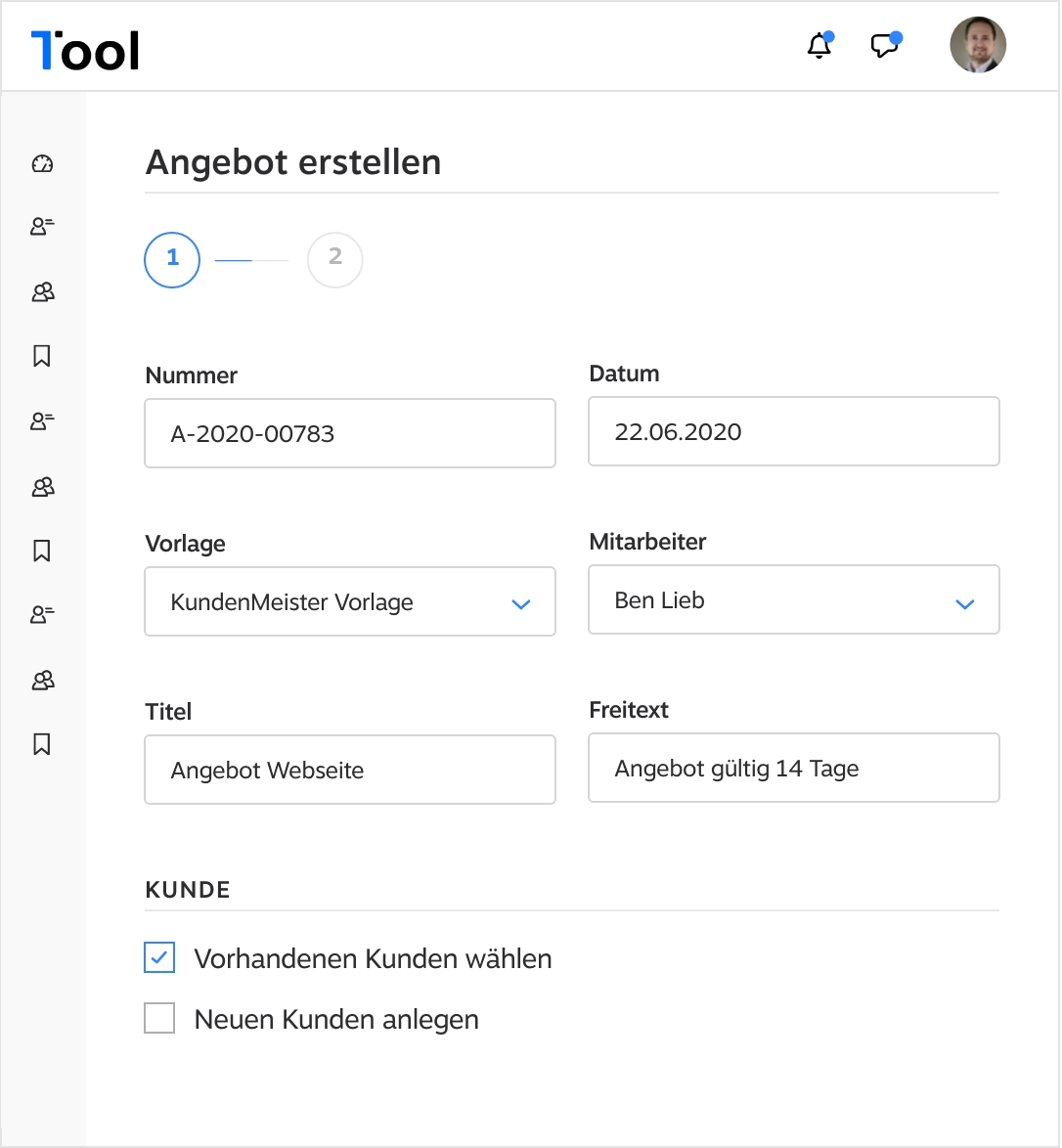Expand the Vorlage dropdown

pos(350,602)
